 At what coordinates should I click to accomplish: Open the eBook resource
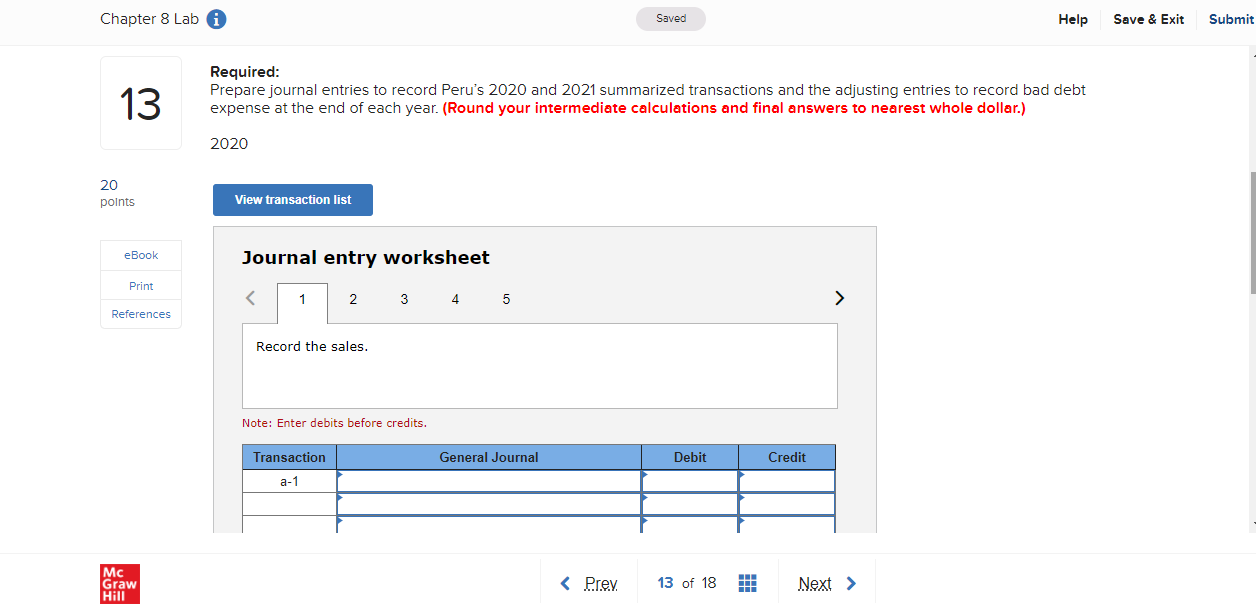pyautogui.click(x=140, y=255)
